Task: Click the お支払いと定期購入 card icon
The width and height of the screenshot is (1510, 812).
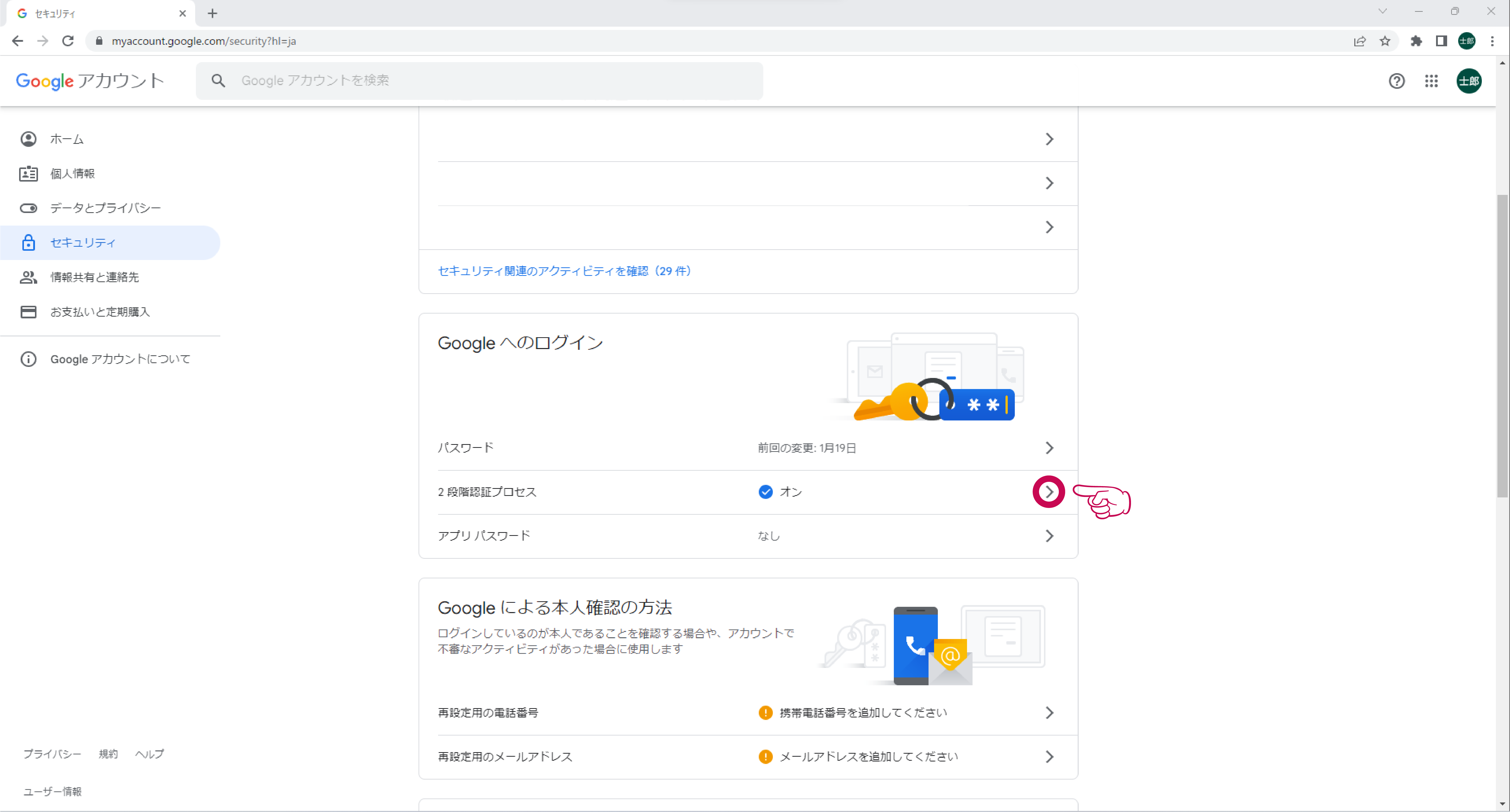Action: (28, 312)
